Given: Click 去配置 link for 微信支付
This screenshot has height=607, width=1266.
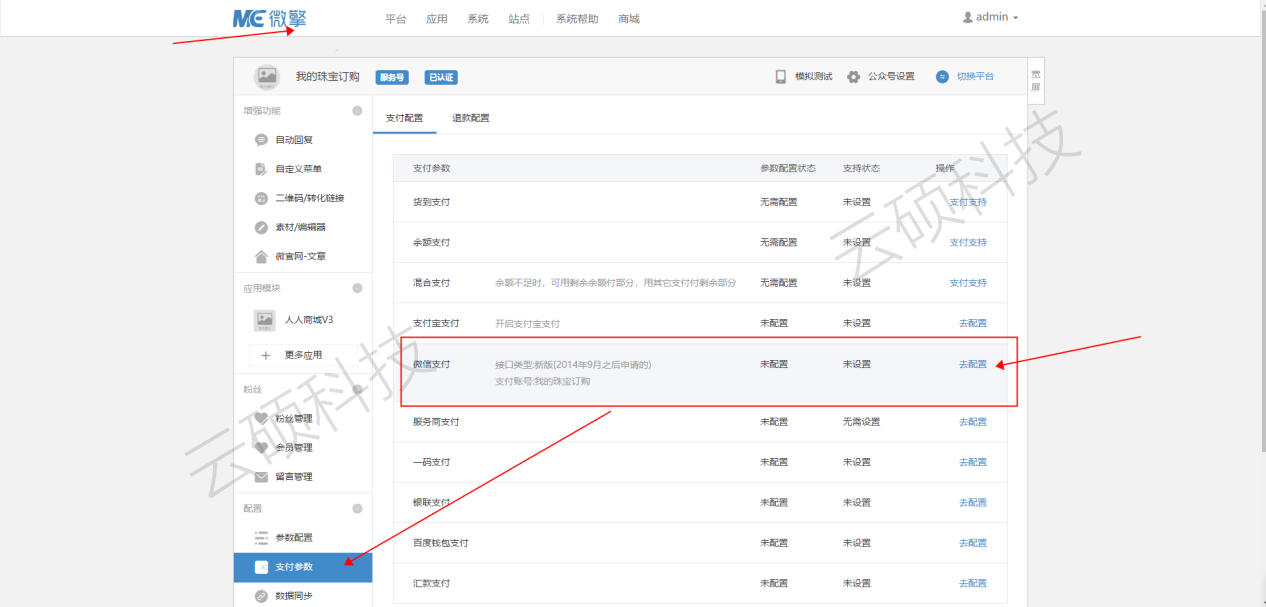Looking at the screenshot, I should pyautogui.click(x=972, y=364).
